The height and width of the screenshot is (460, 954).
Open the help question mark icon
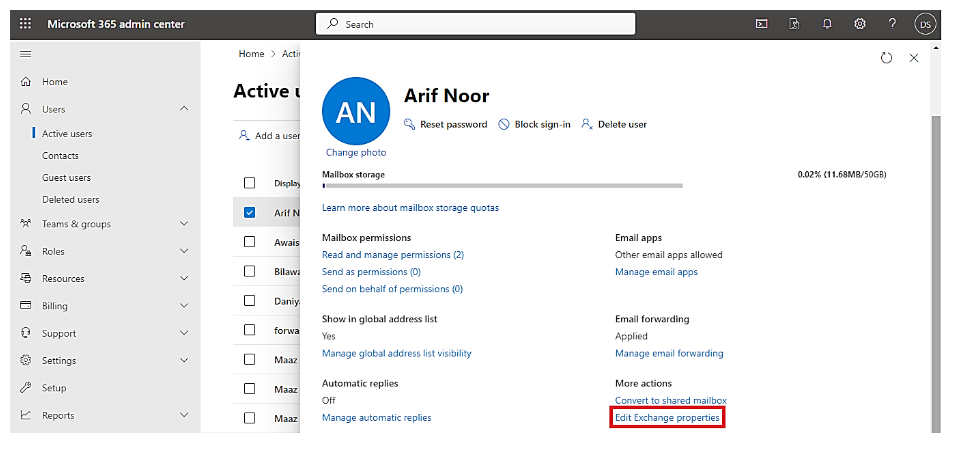(x=892, y=24)
